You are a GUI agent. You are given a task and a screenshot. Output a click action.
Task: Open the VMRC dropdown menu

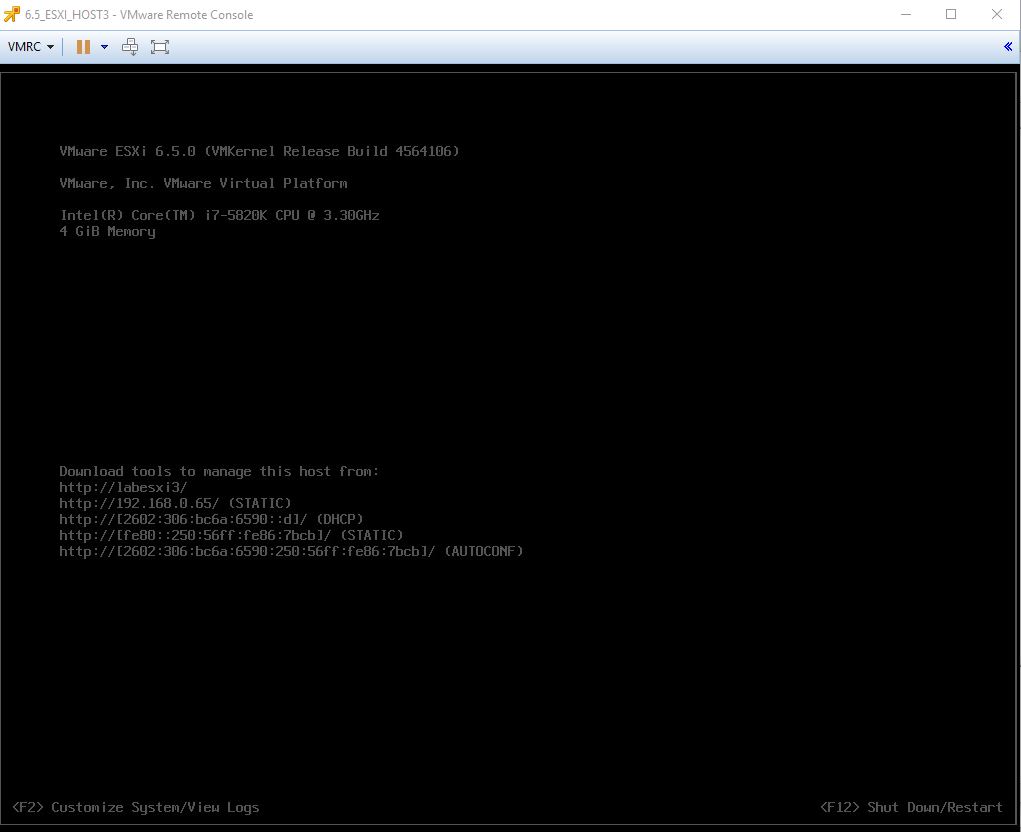[x=31, y=47]
